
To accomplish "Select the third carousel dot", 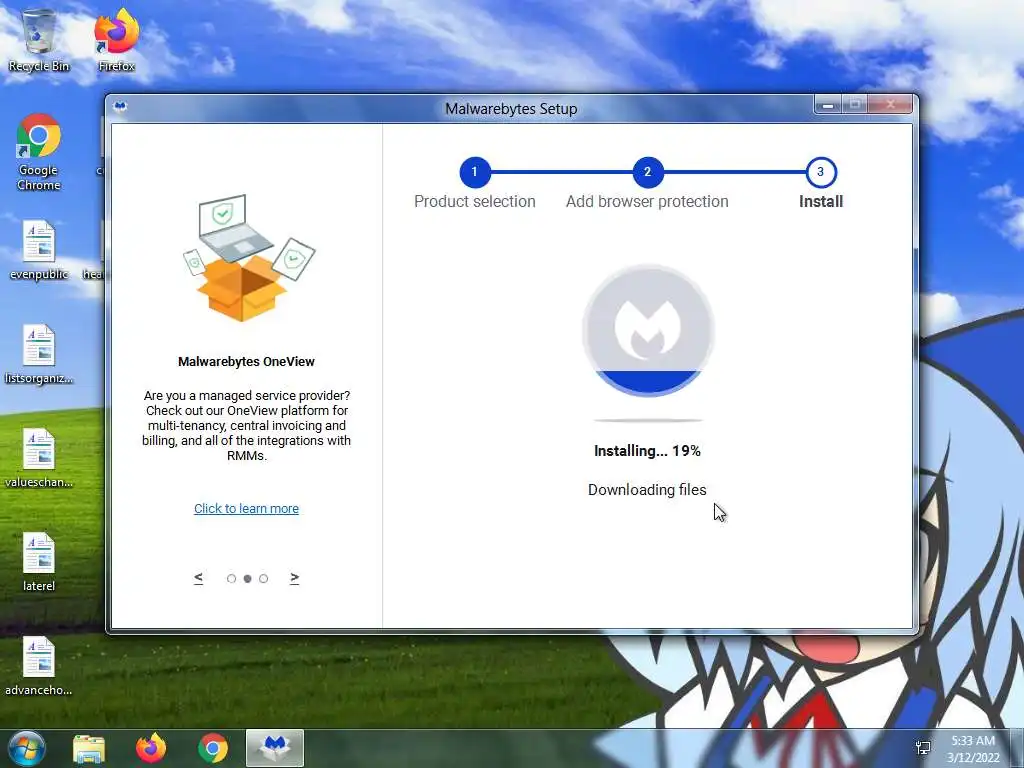I will pyautogui.click(x=263, y=579).
